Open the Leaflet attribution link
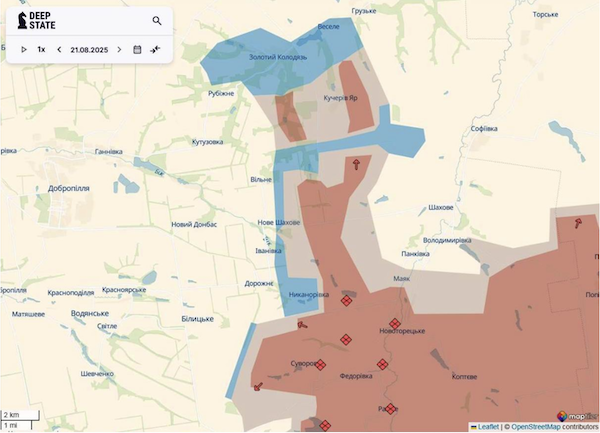The width and height of the screenshot is (600, 433). tap(487, 427)
